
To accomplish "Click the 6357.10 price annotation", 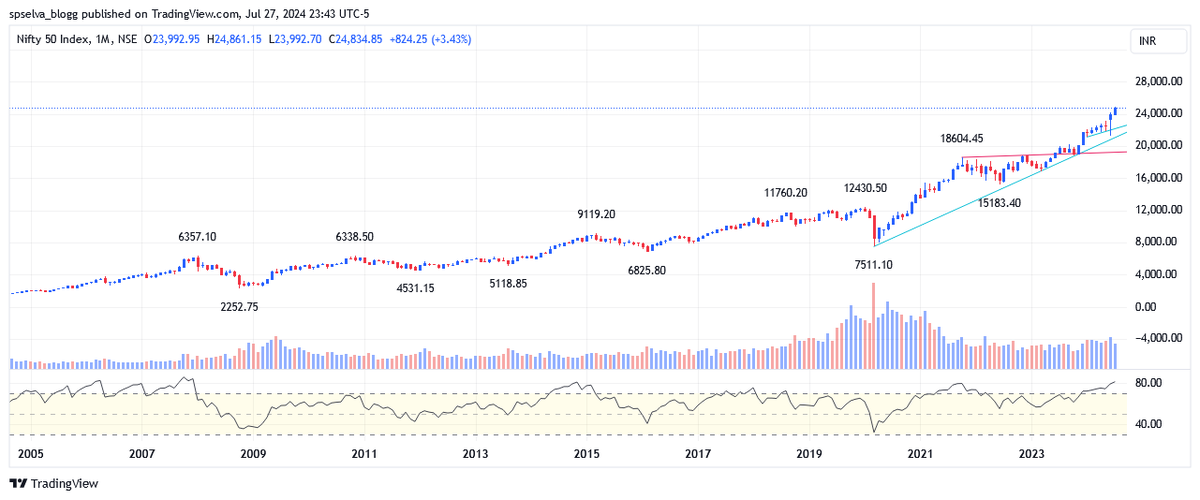I will [197, 237].
